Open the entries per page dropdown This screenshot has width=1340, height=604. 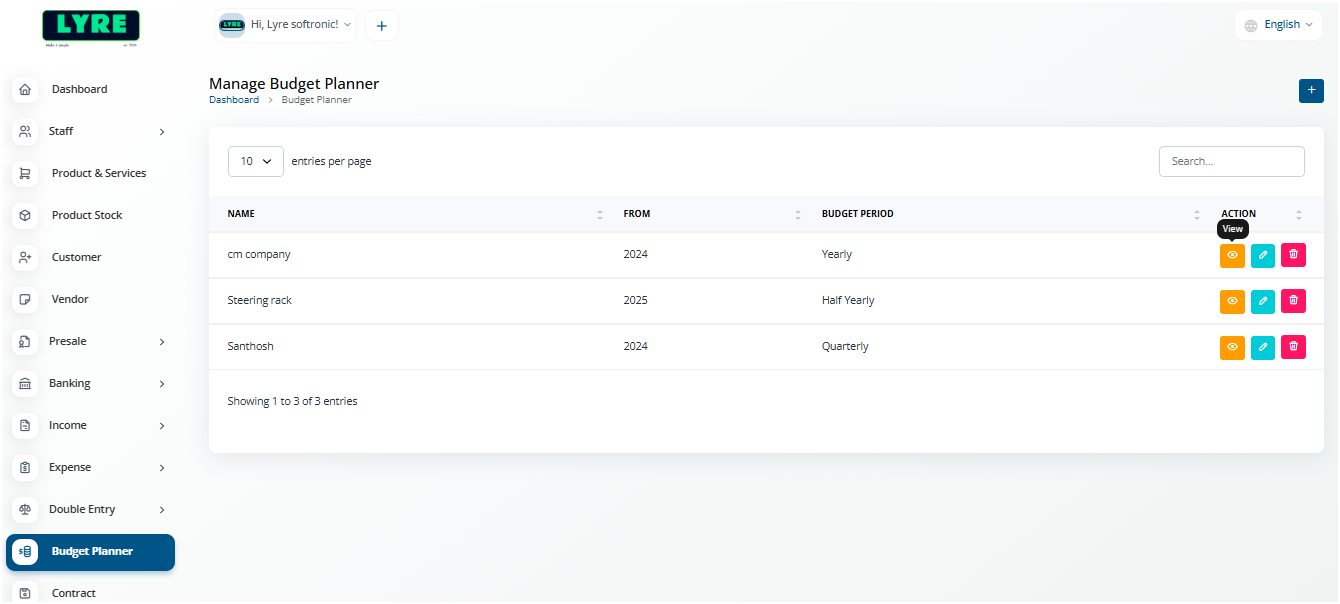pos(256,161)
